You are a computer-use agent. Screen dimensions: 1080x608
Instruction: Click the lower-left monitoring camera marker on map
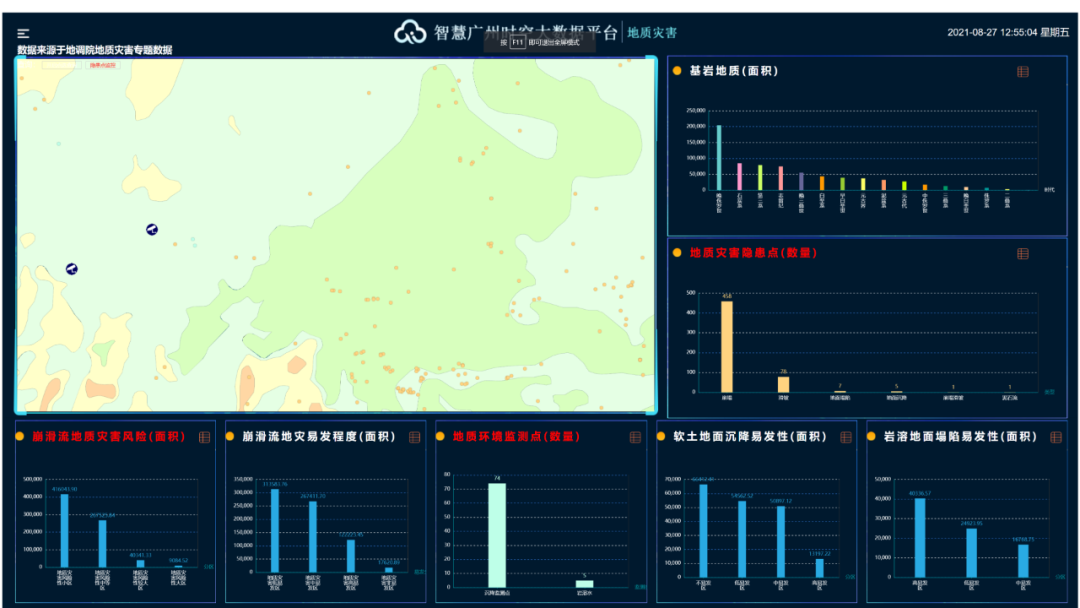pyautogui.click(x=72, y=269)
